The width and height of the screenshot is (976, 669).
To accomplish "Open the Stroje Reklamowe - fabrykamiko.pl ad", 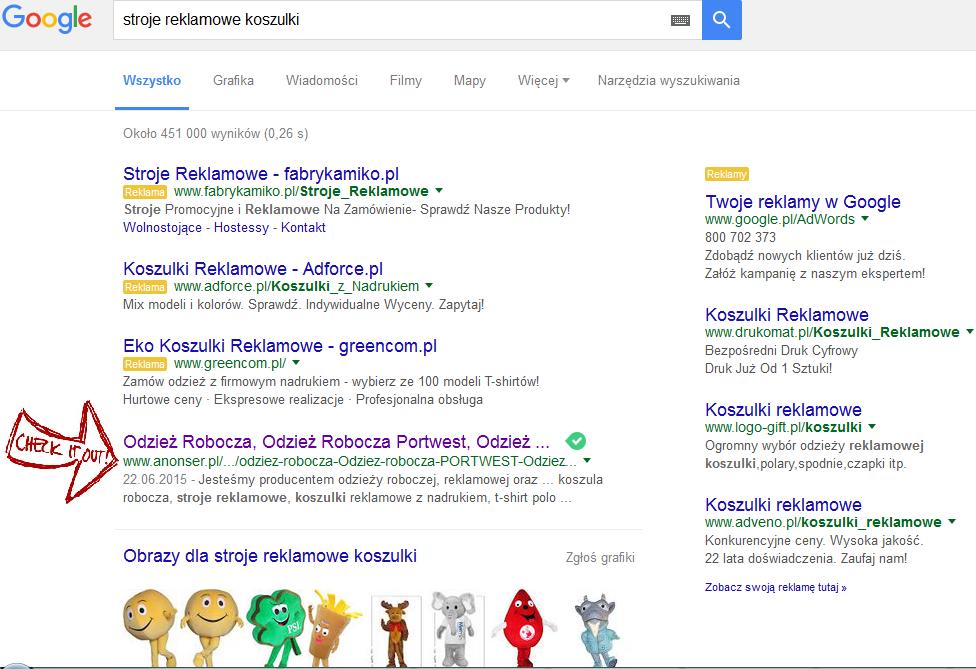I will [x=261, y=174].
